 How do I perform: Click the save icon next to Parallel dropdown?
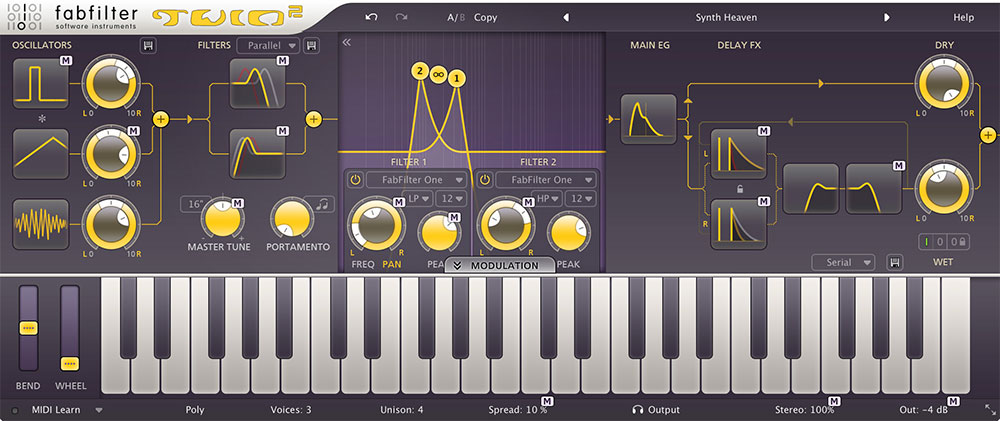311,45
